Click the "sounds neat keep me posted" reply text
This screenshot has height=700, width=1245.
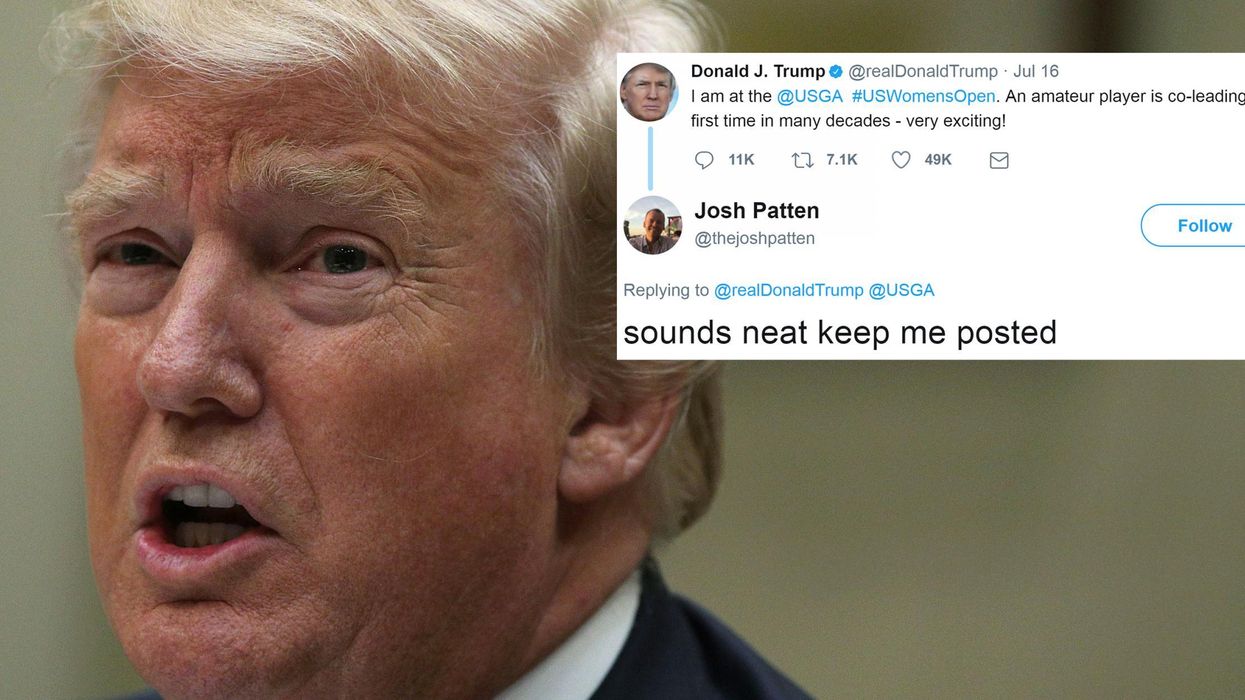(840, 332)
